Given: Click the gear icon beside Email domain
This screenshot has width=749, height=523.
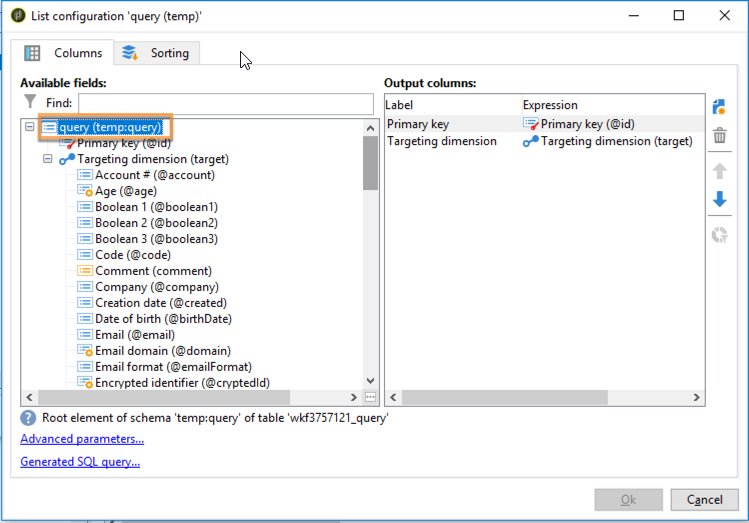Looking at the screenshot, I should (x=85, y=351).
